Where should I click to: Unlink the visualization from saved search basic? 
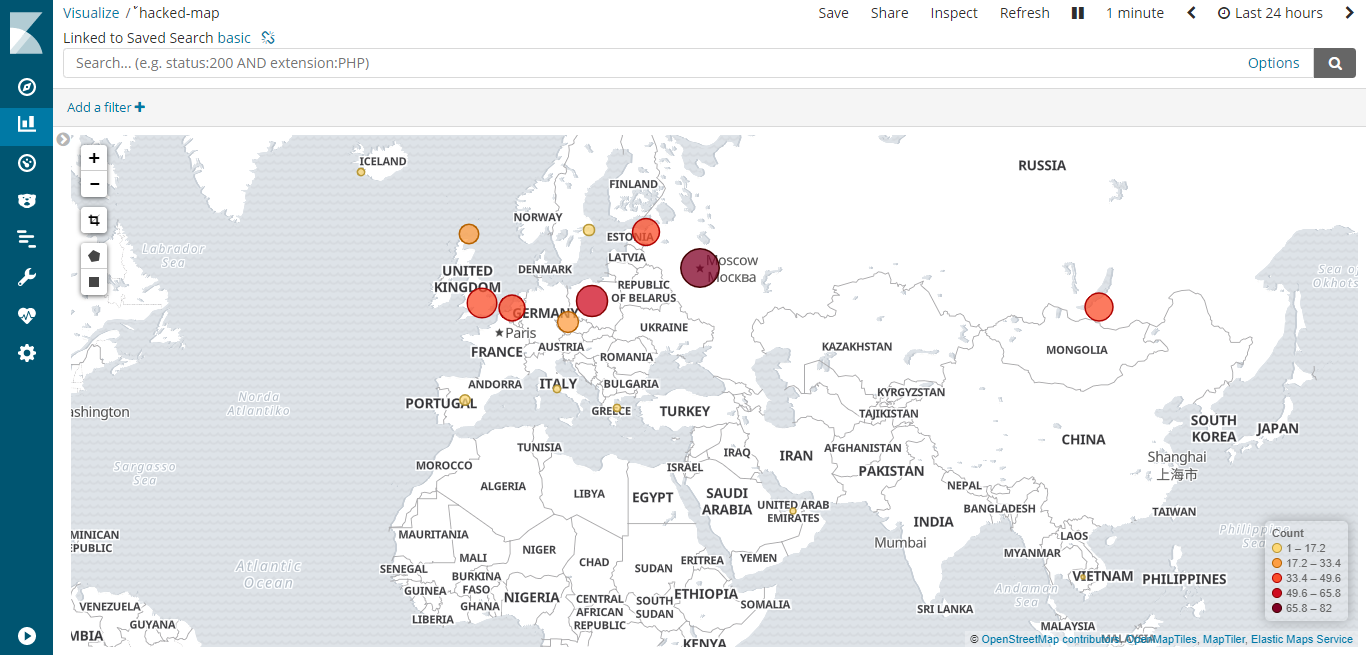[267, 37]
